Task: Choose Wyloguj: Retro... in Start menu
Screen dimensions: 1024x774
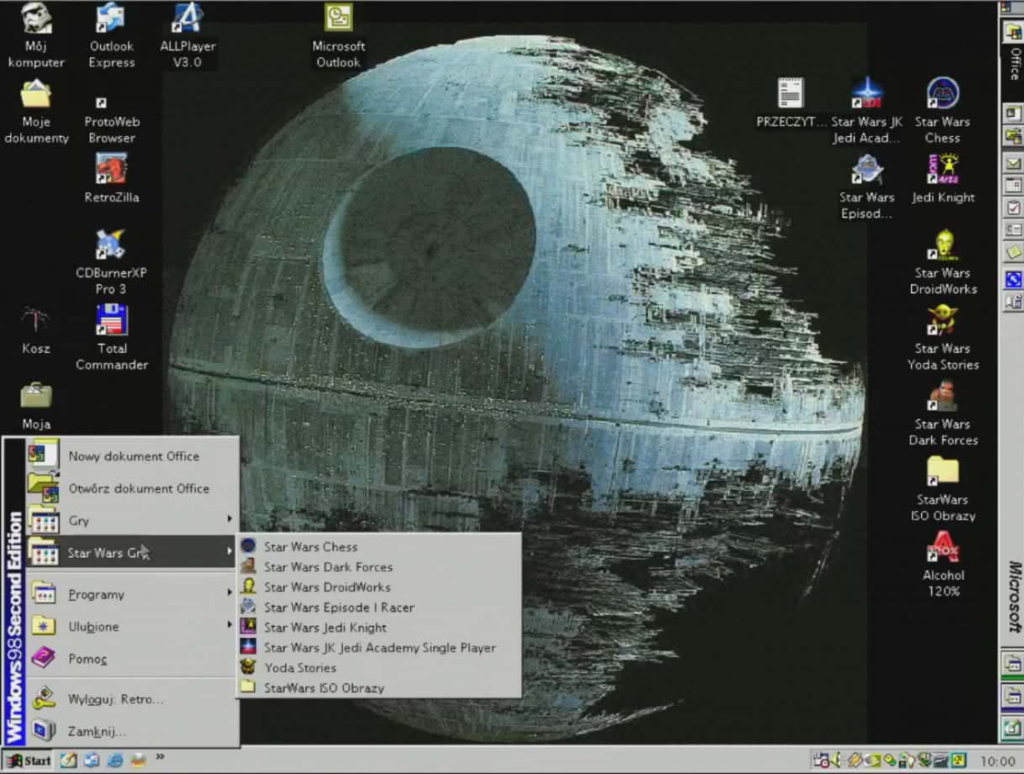Action: coord(132,699)
